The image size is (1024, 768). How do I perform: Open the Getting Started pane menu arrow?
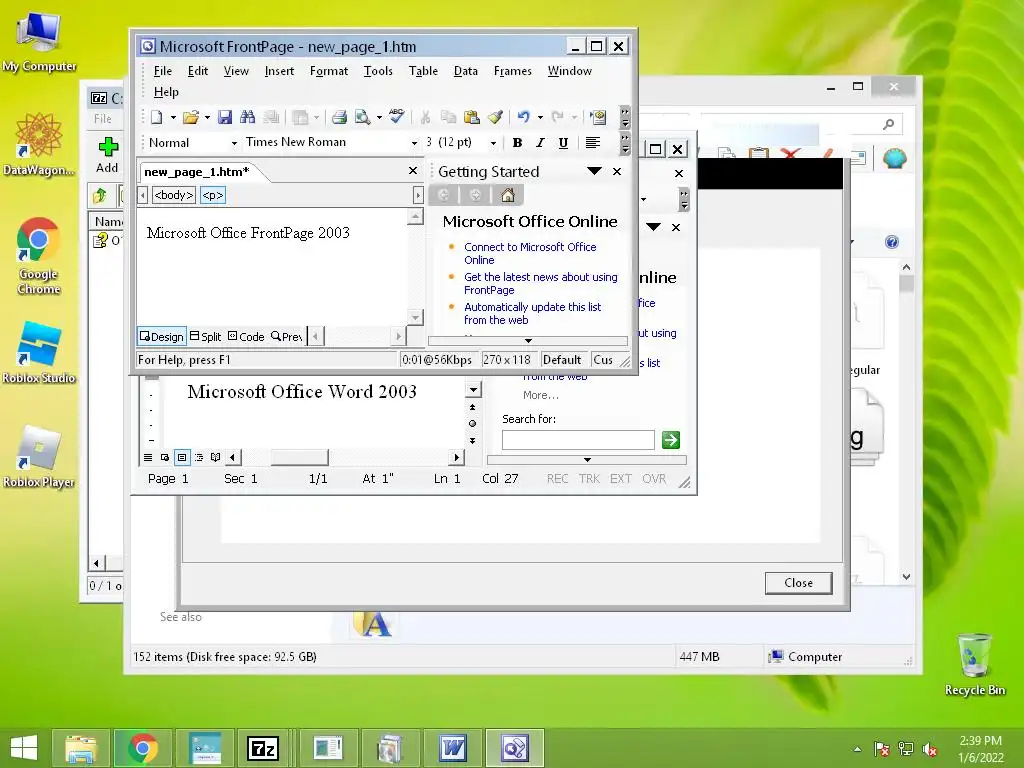coord(594,171)
